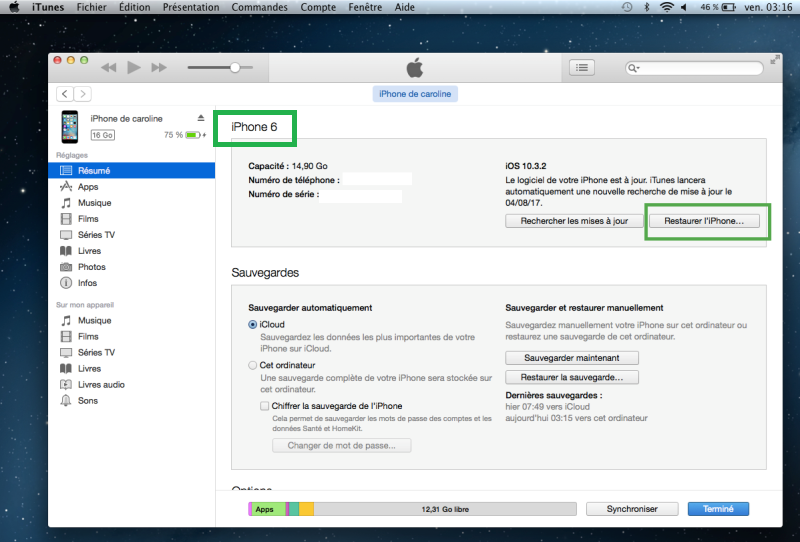Click the iPhone device thumbnail
Image resolution: width=800 pixels, height=542 pixels.
click(x=70, y=127)
